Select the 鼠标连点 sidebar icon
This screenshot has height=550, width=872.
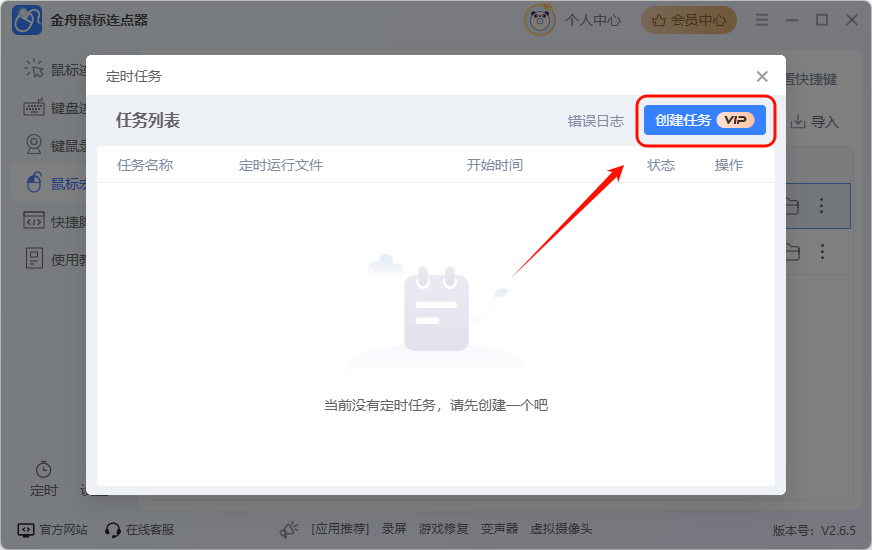click(33, 68)
